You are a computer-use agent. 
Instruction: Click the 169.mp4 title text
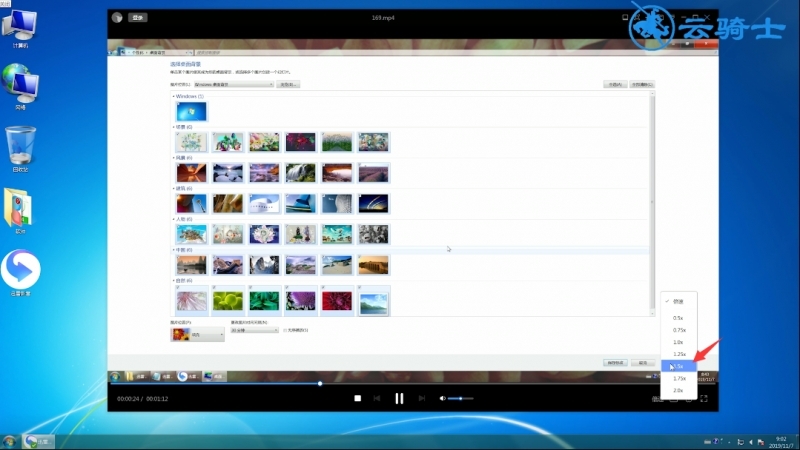click(383, 18)
